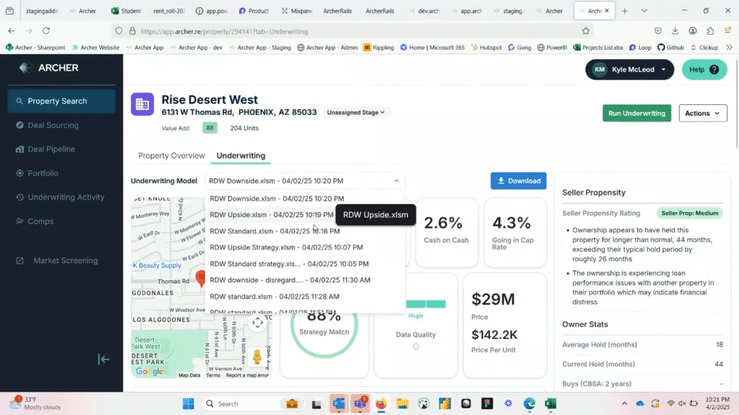This screenshot has height=415, width=739.
Task: Open map Terms link
Action: coord(213,375)
